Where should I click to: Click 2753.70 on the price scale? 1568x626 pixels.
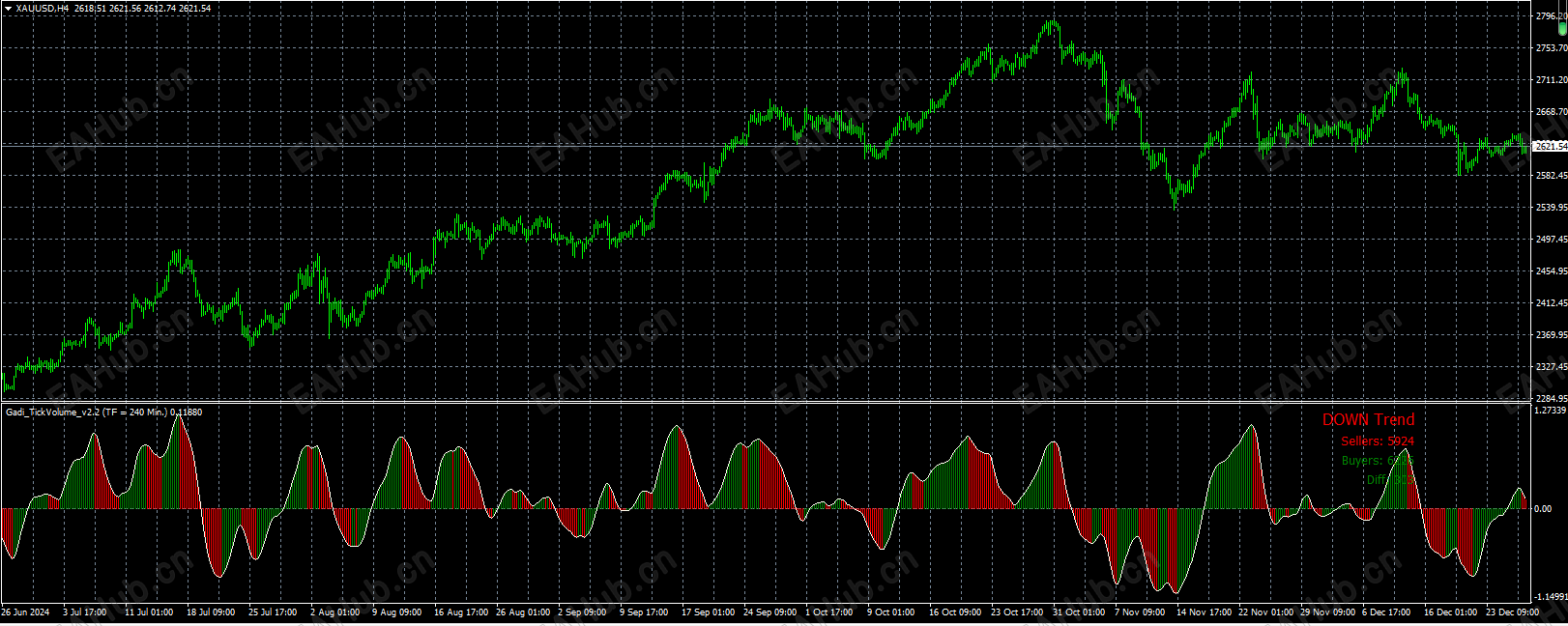tap(1551, 48)
